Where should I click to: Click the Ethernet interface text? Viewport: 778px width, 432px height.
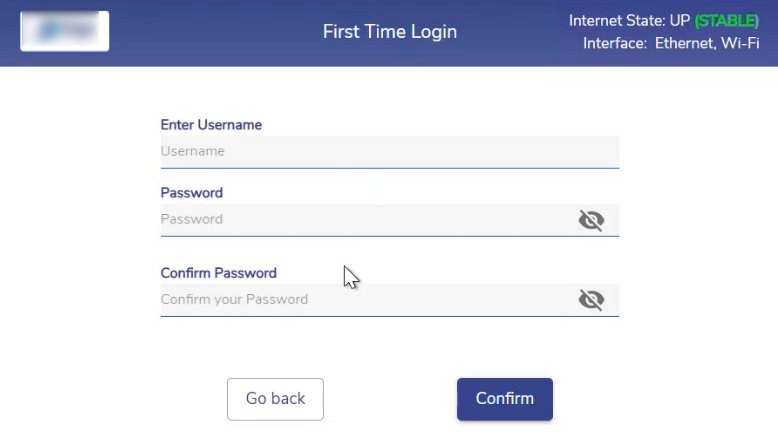pos(687,43)
